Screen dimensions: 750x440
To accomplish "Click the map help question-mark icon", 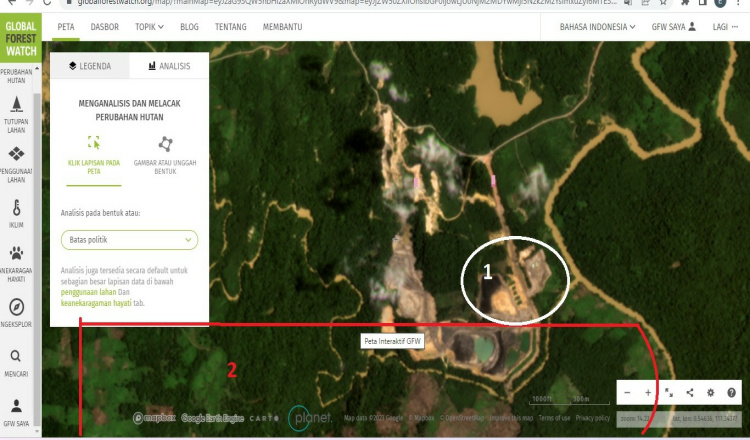I will coord(732,393).
